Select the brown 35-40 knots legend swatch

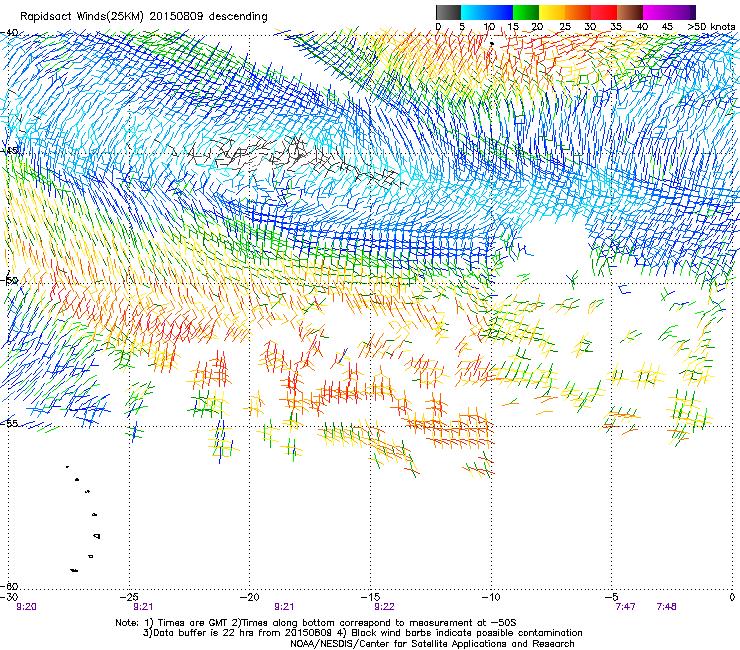[x=630, y=12]
